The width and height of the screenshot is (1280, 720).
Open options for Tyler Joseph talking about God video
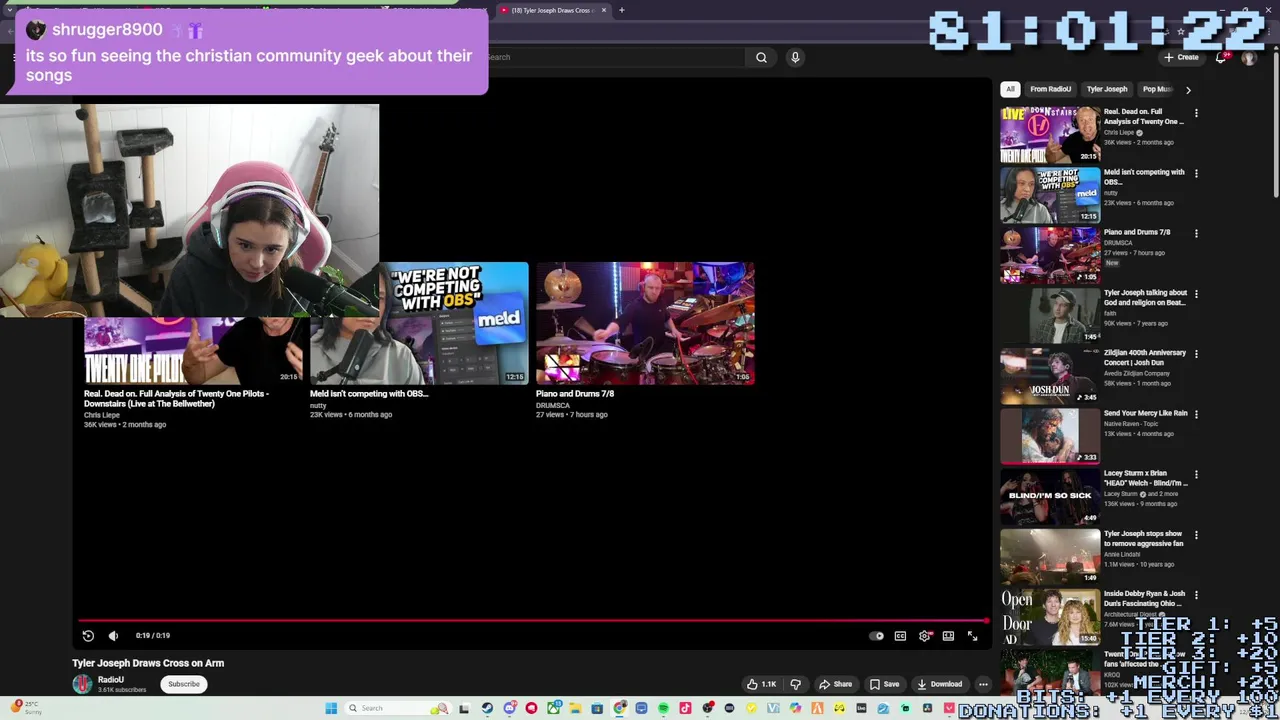click(1196, 294)
